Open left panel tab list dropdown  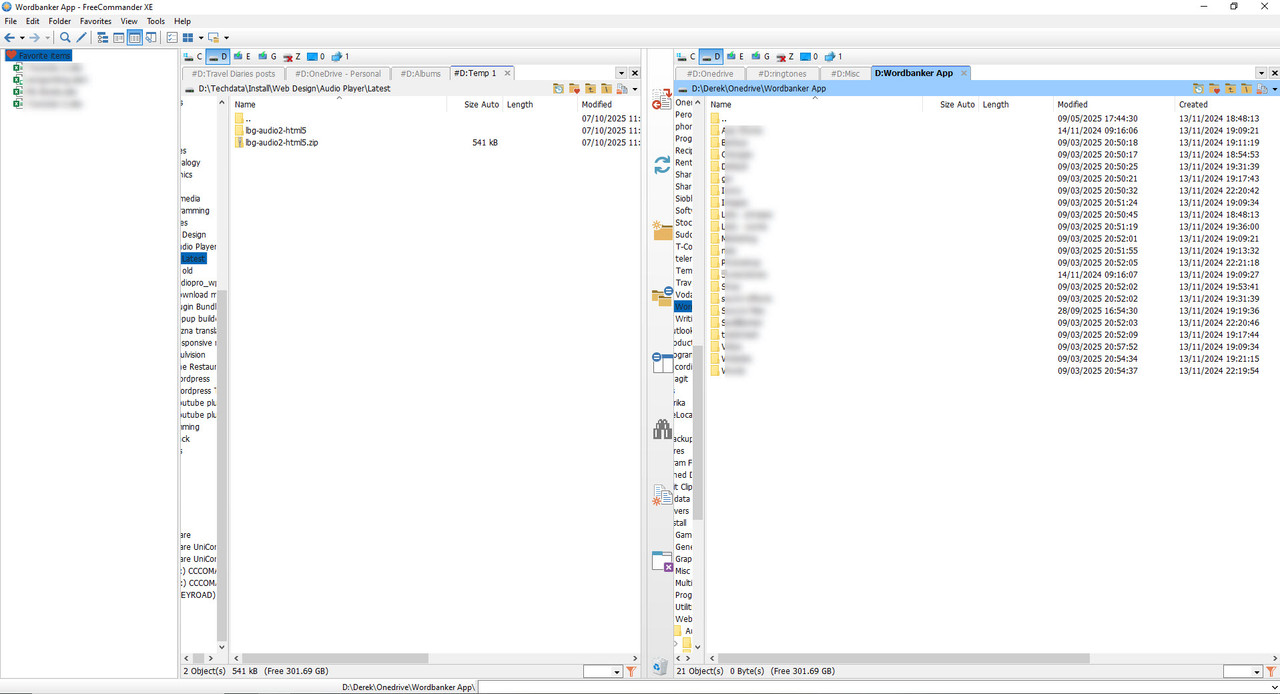click(x=621, y=73)
